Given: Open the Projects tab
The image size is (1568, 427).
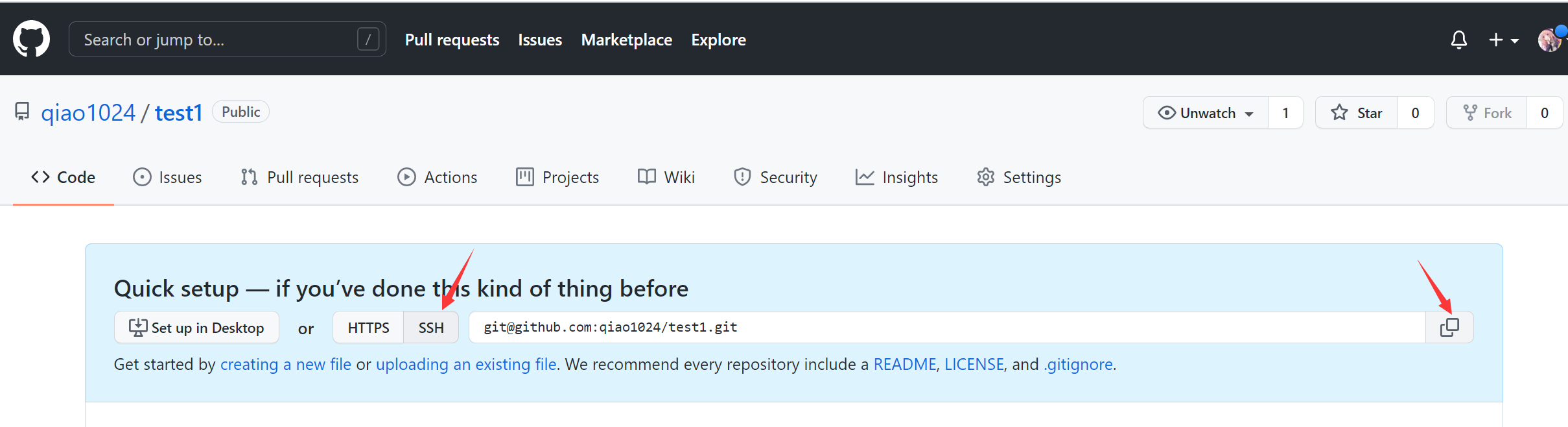Looking at the screenshot, I should pyautogui.click(x=557, y=177).
